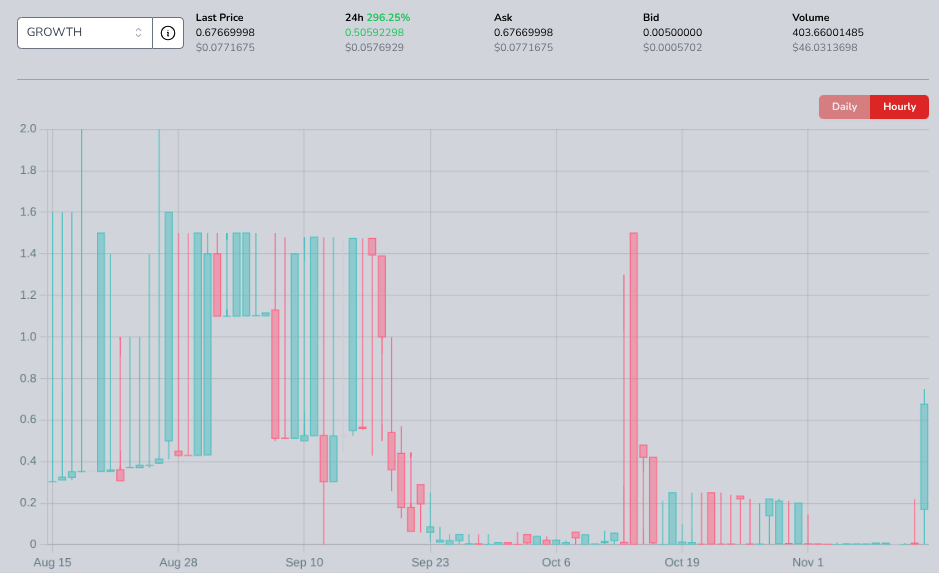Click the Oct 19 date label
Screen dimensions: 939x573
[x=681, y=562]
